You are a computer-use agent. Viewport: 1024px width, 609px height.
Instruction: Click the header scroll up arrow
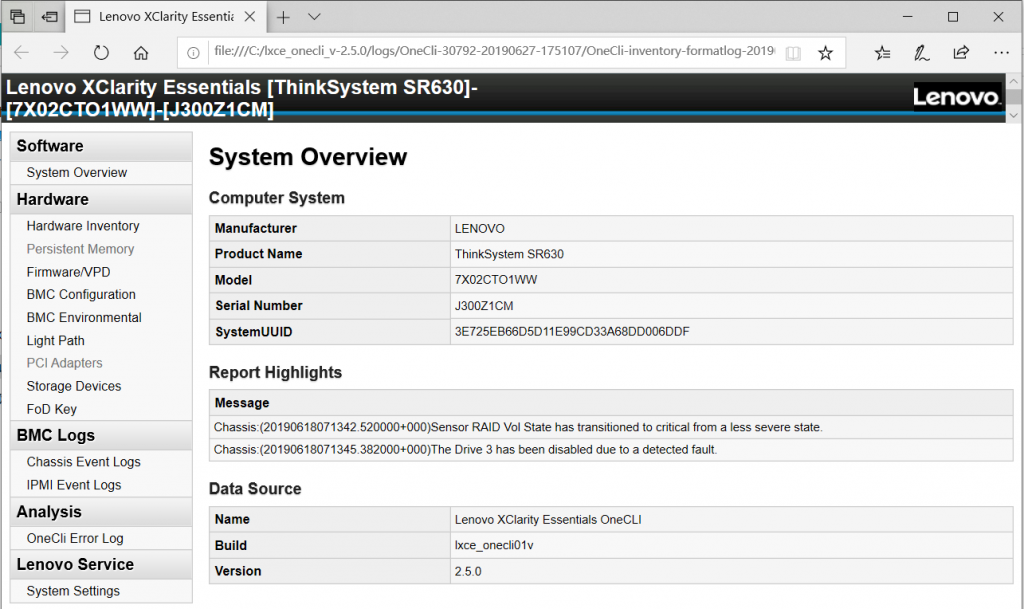1014,82
